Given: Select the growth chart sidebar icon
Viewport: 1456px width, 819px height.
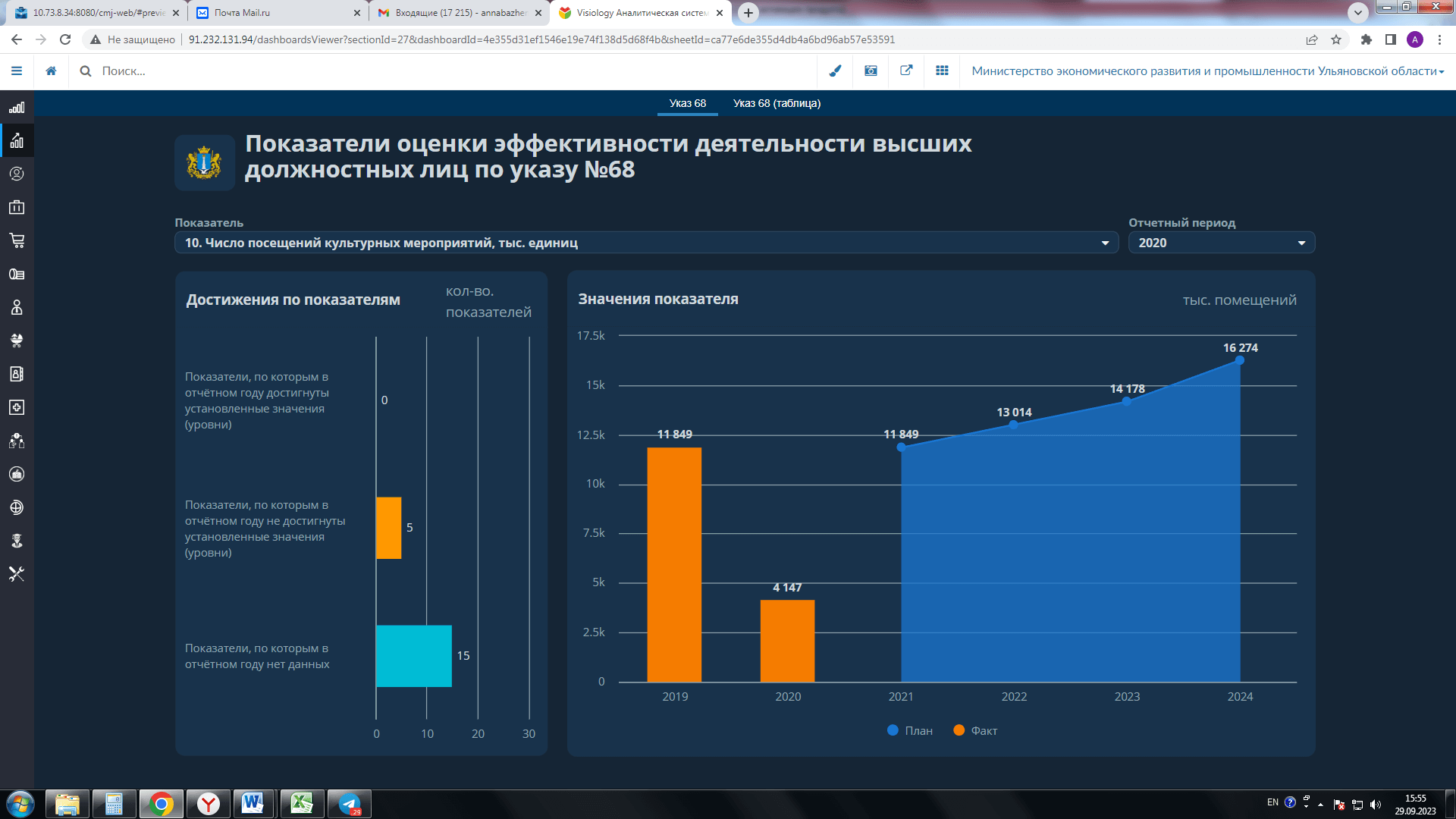Looking at the screenshot, I should [x=17, y=140].
